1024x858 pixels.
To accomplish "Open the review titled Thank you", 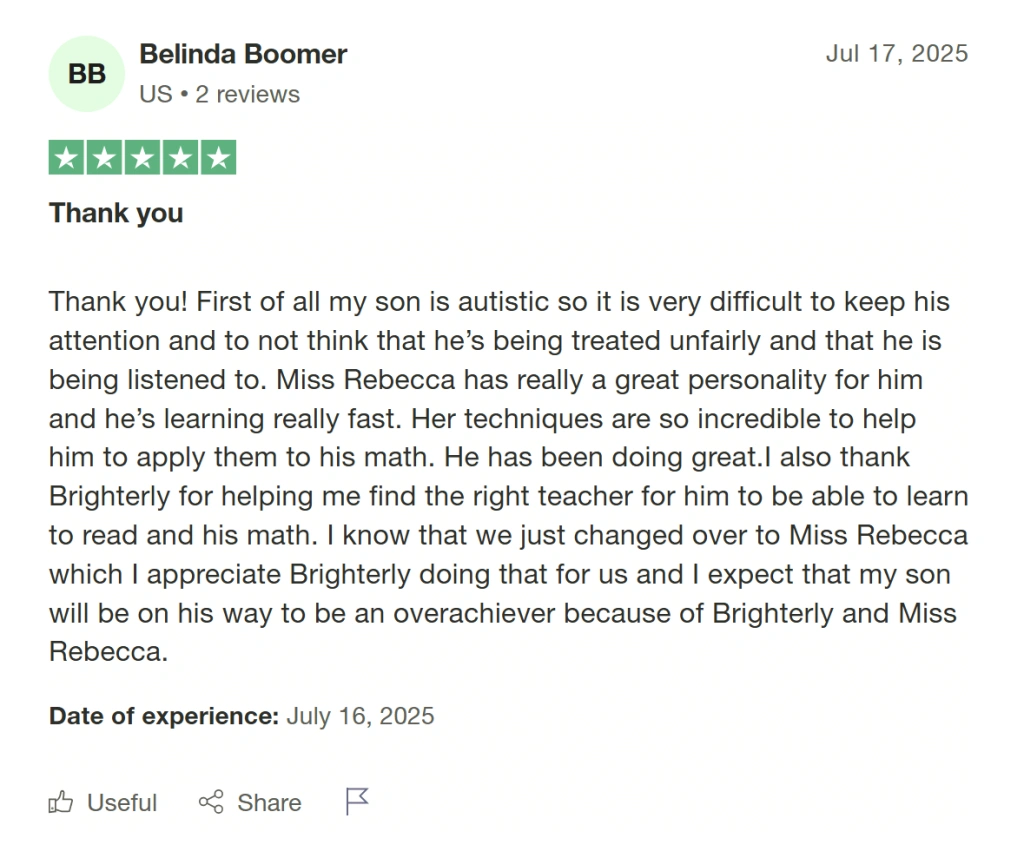I will tap(115, 212).
